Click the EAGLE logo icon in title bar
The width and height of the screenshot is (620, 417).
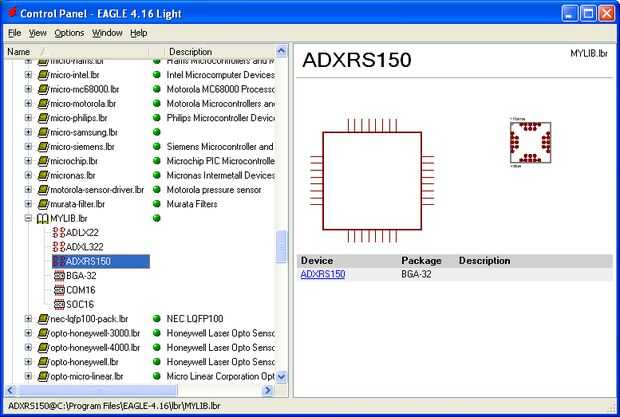(x=12, y=12)
